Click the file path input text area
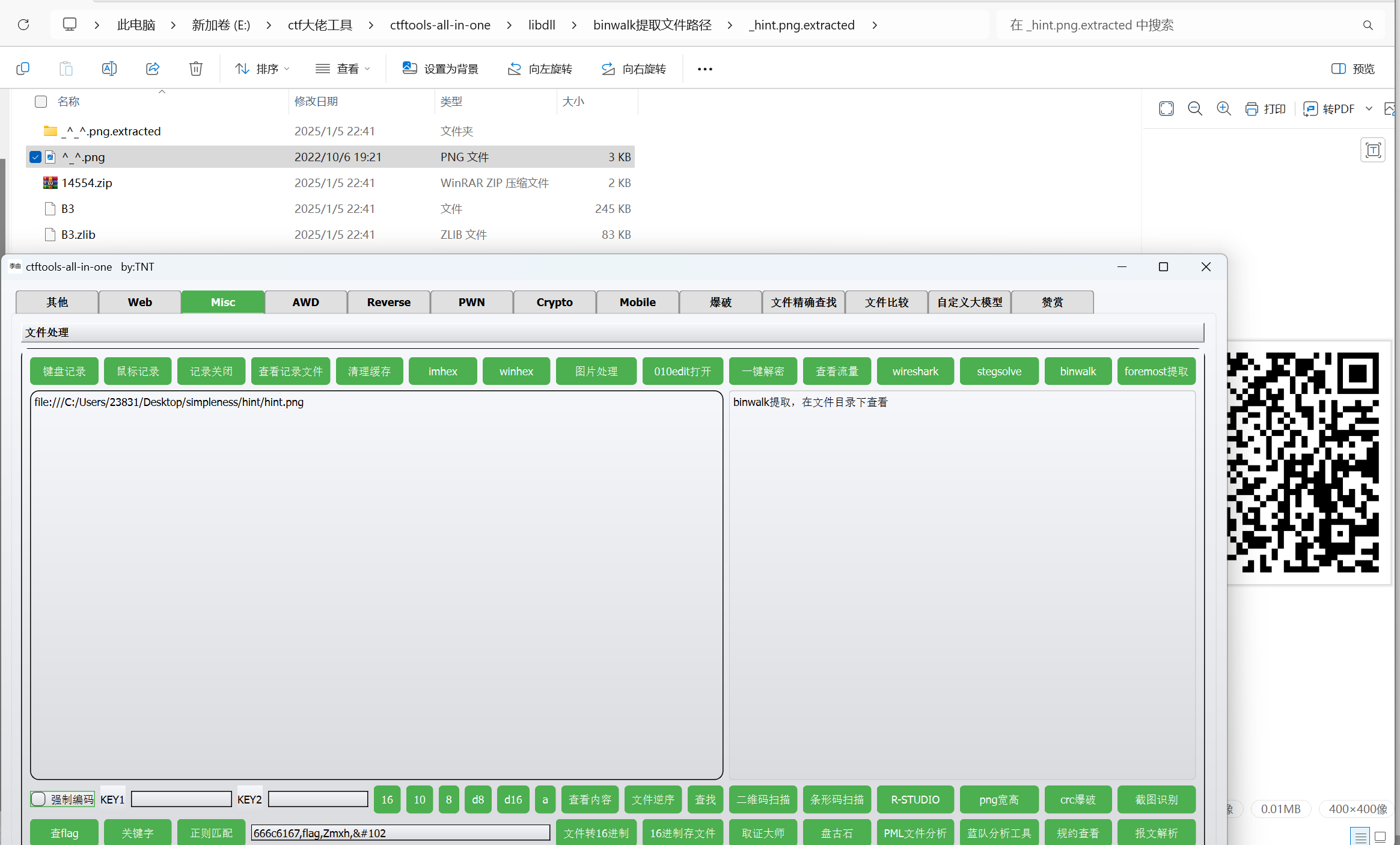This screenshot has width=1400, height=845. click(376, 585)
